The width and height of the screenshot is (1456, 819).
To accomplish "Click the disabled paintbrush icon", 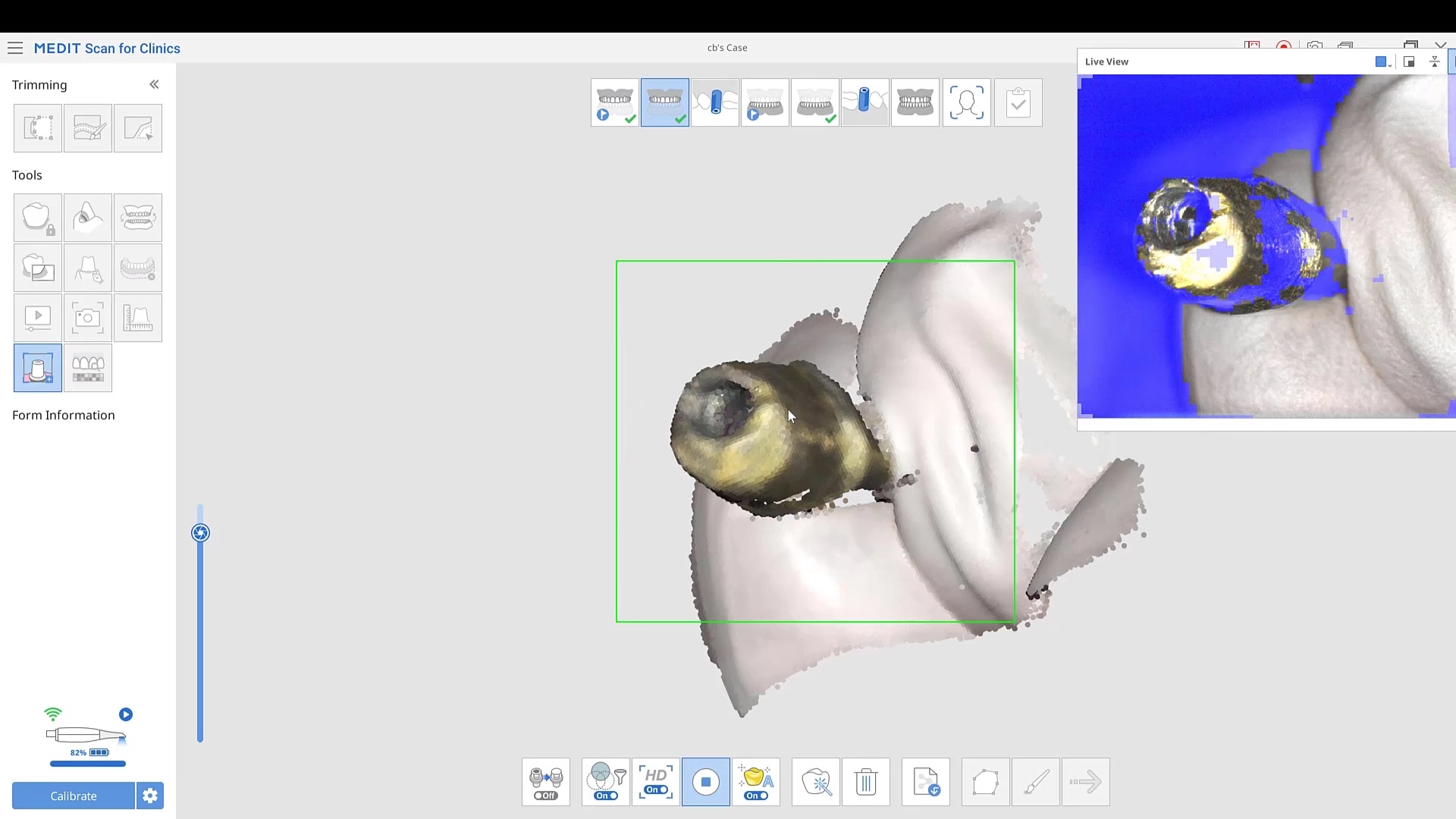I will 1036,782.
